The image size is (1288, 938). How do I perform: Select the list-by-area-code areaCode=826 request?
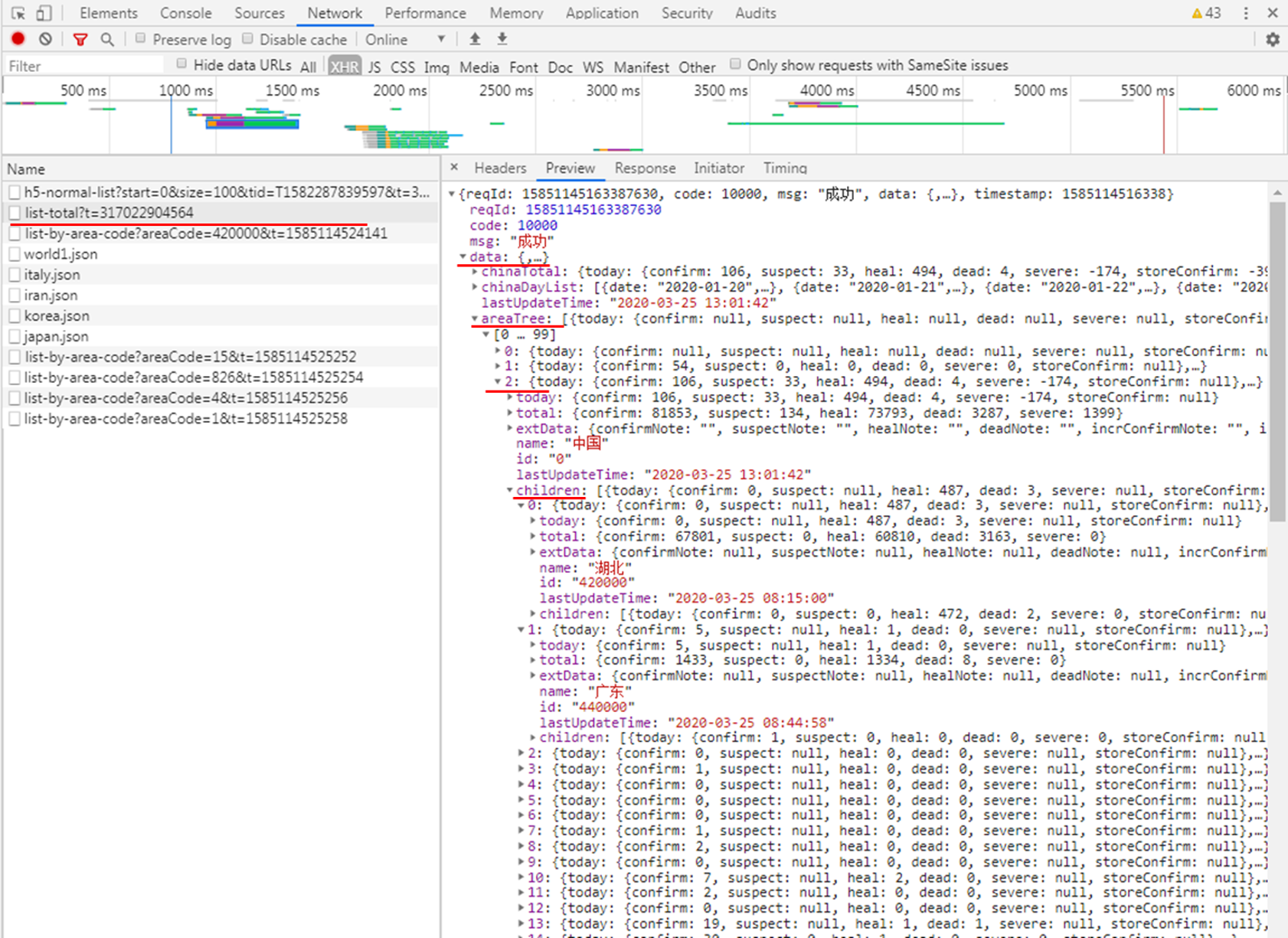(x=221, y=377)
